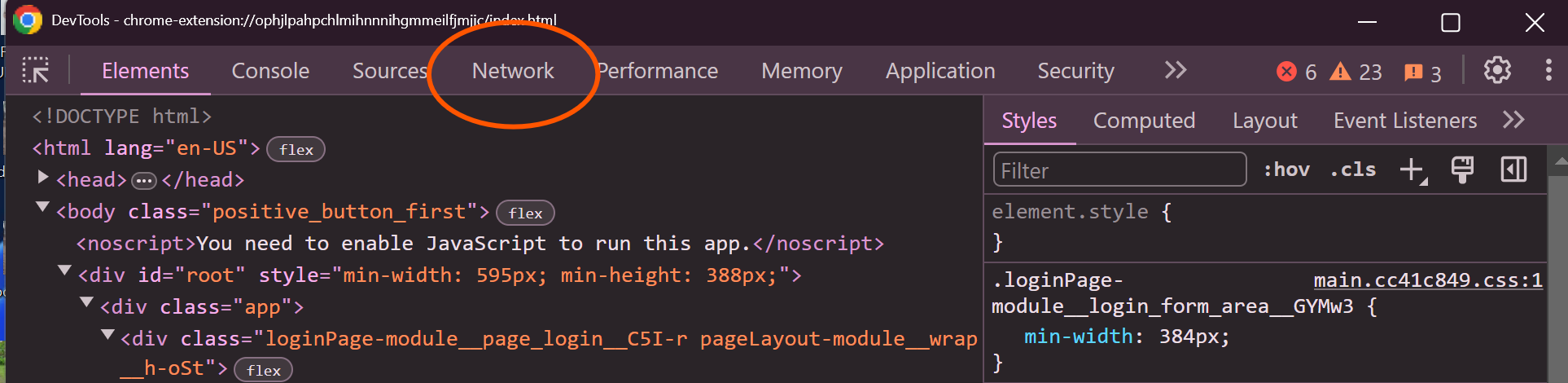The height and width of the screenshot is (383, 1568).
Task: Toggle computed styles sidebar icon
Action: pyautogui.click(x=1513, y=169)
